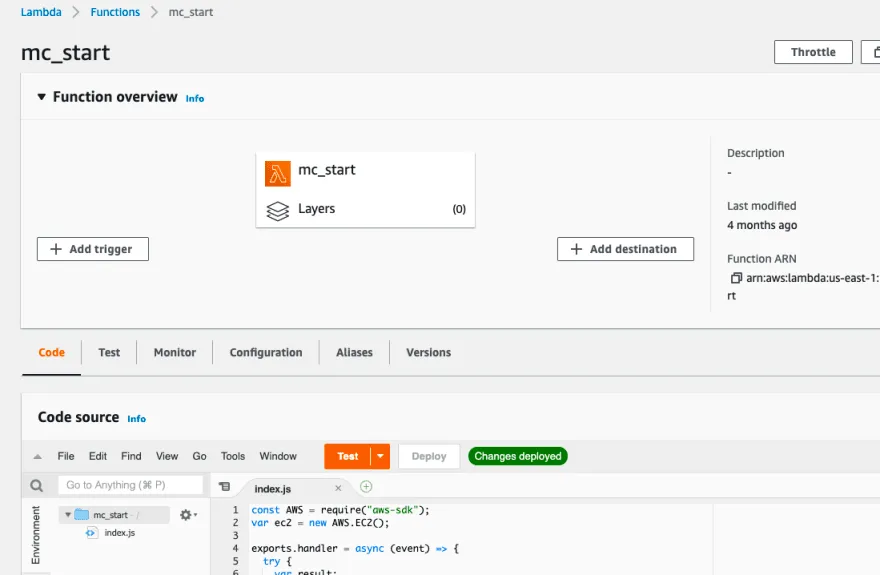Open the Aliases tab
880x575 pixels.
point(354,352)
